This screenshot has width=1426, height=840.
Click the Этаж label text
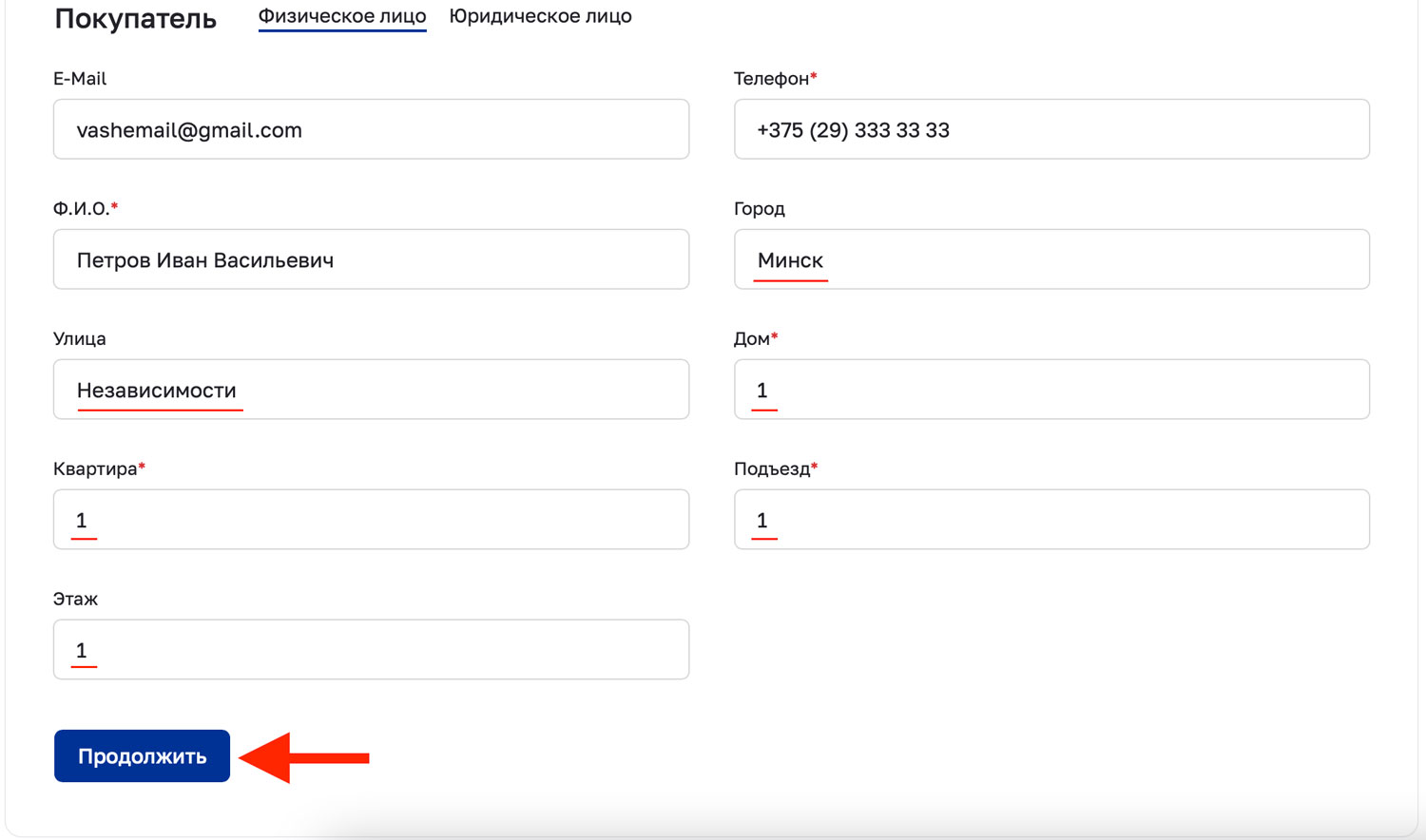click(x=76, y=600)
